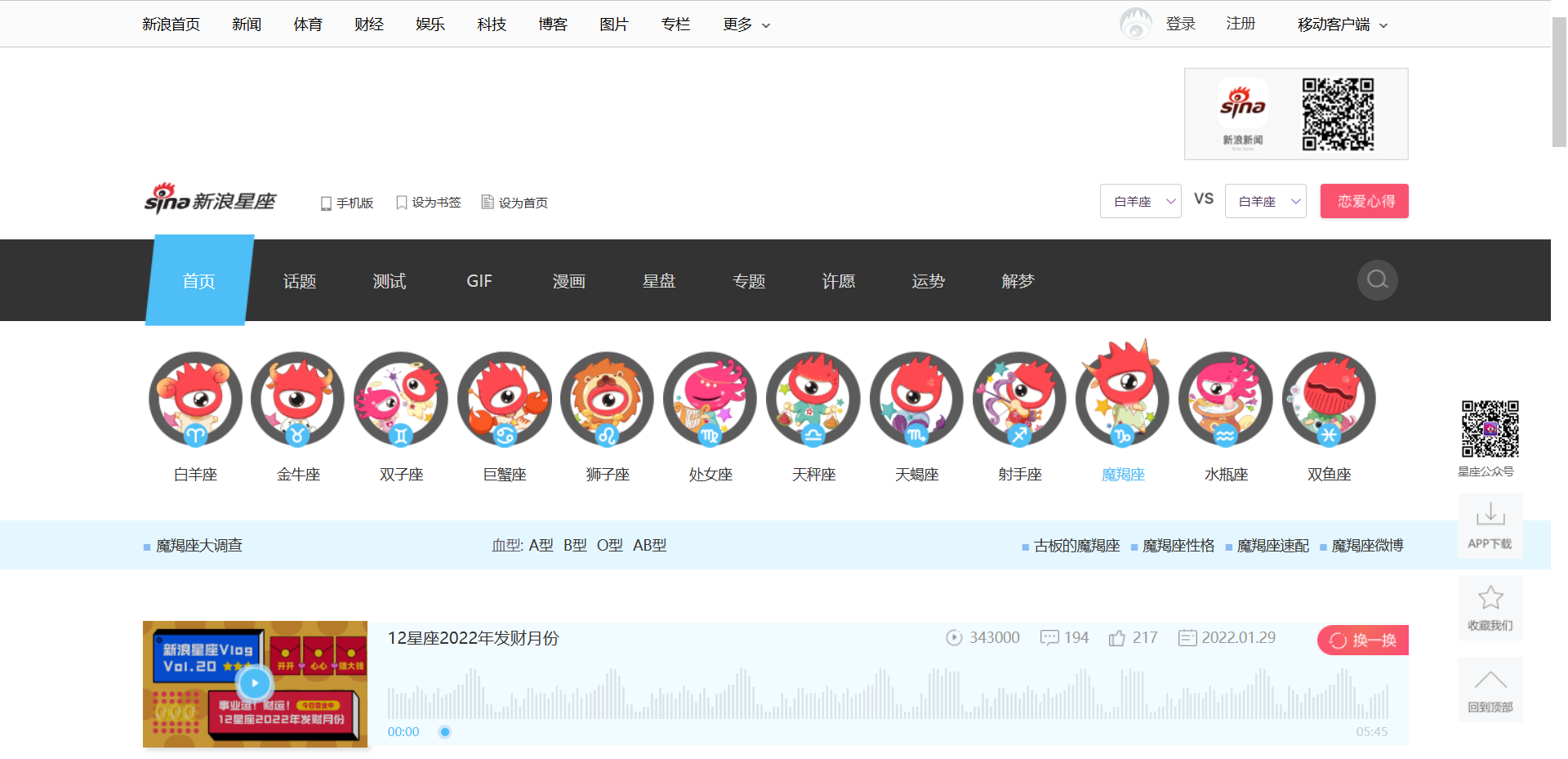This screenshot has height=759, width=1568.
Task: Click the audio progress slider handle
Action: [x=444, y=732]
